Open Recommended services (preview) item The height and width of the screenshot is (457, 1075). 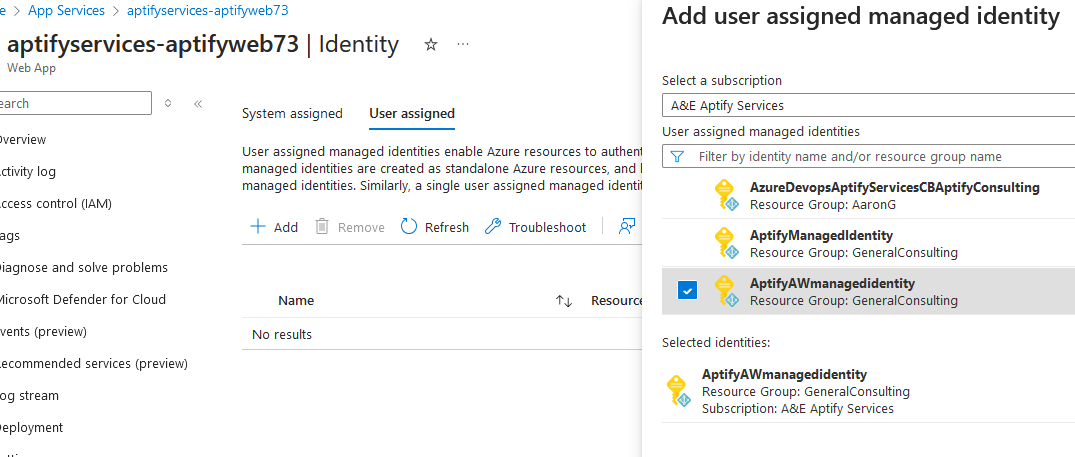click(93, 363)
